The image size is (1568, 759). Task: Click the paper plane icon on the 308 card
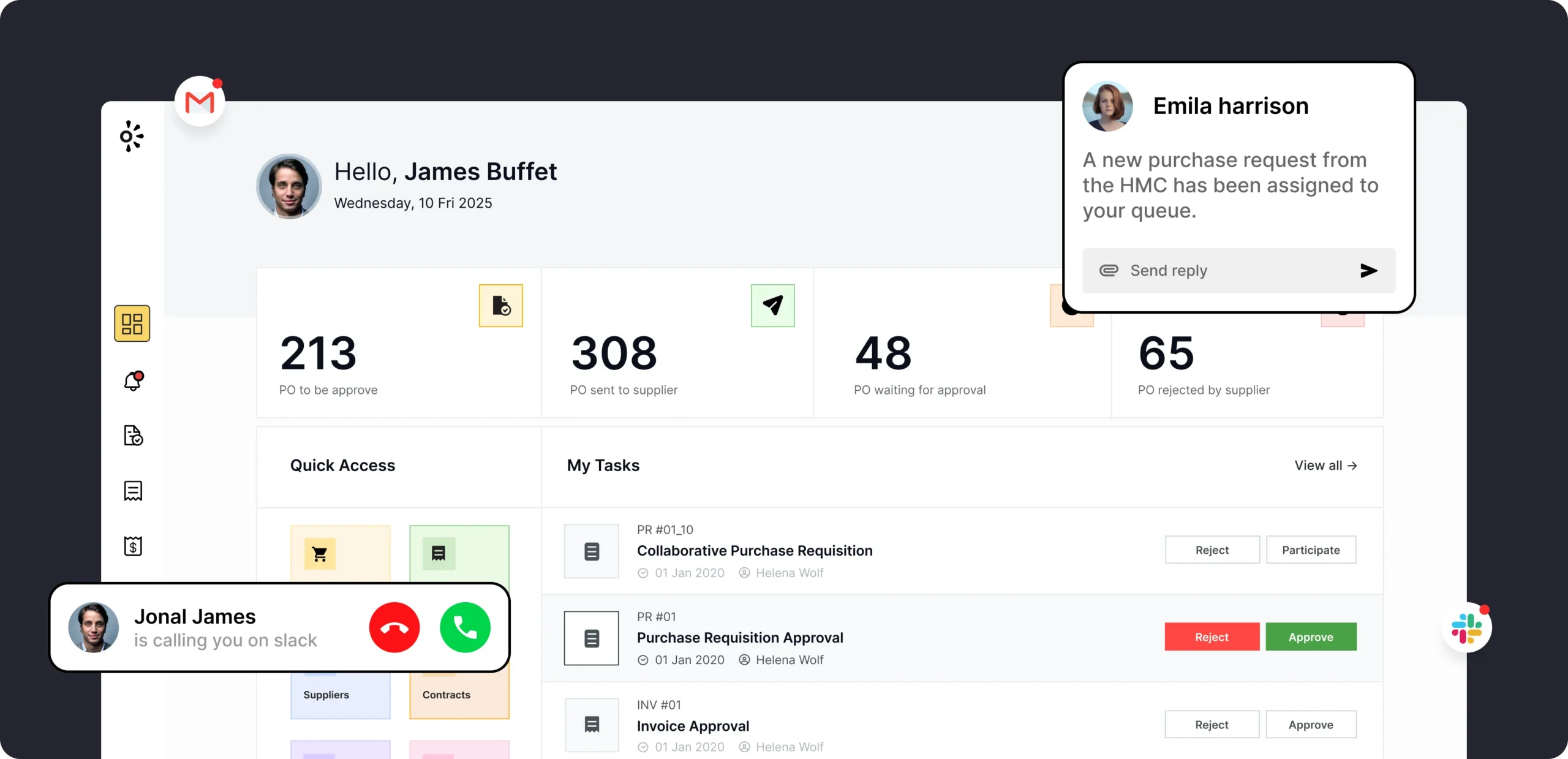click(772, 305)
